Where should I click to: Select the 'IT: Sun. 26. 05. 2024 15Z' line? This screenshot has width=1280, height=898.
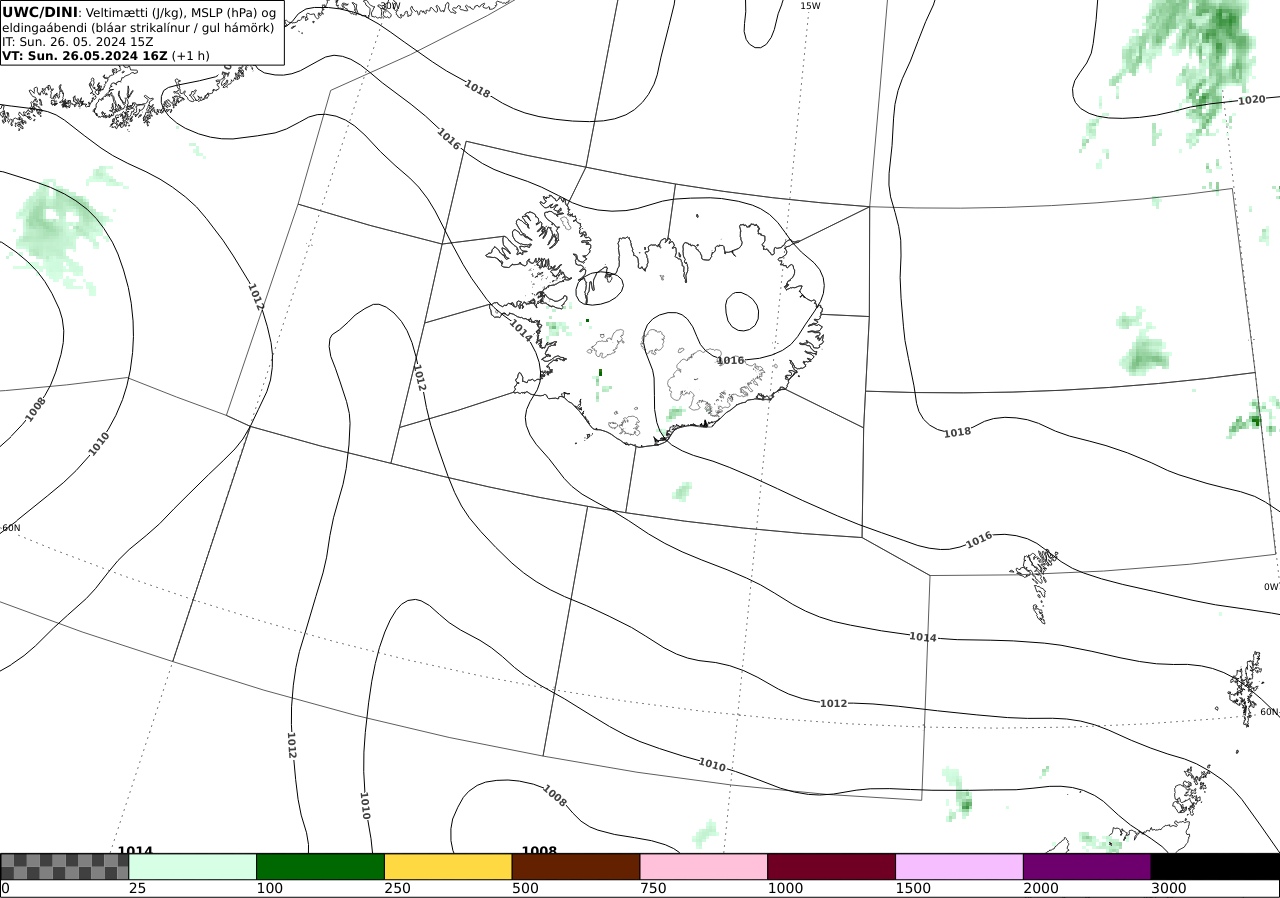tap(77, 42)
